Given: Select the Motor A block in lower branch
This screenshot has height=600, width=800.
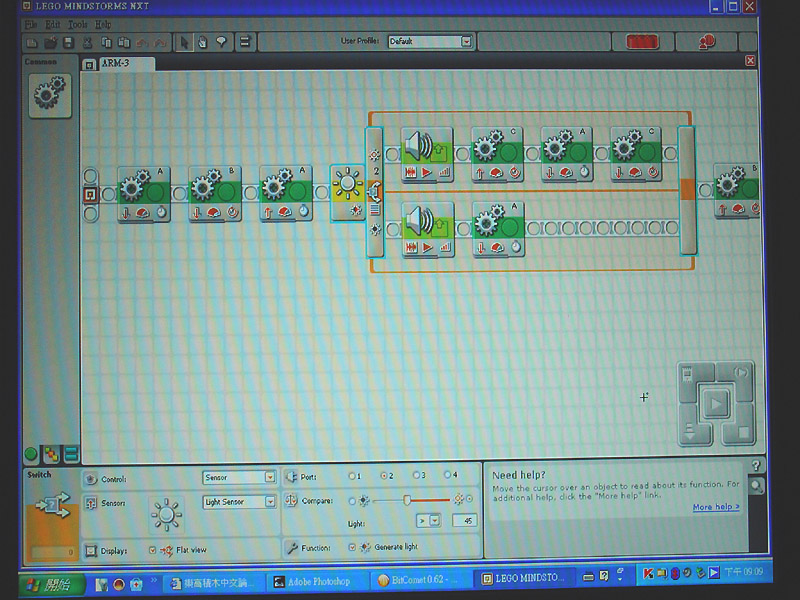Looking at the screenshot, I should click(x=498, y=229).
